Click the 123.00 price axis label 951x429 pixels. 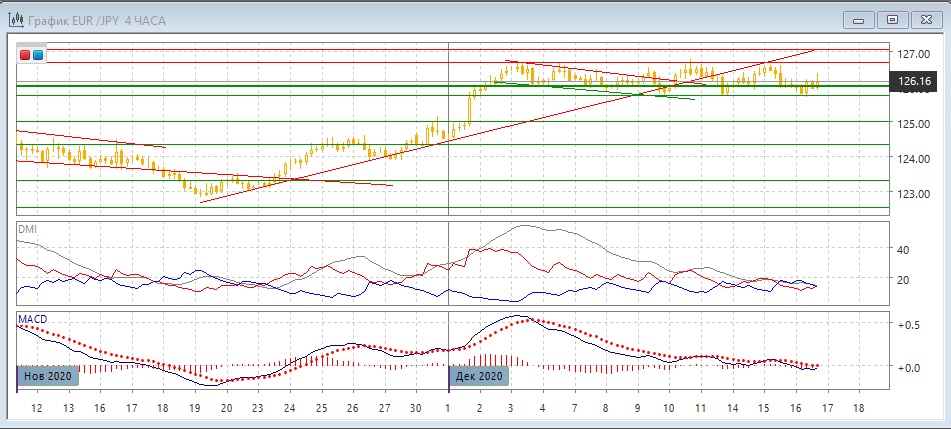pos(914,194)
